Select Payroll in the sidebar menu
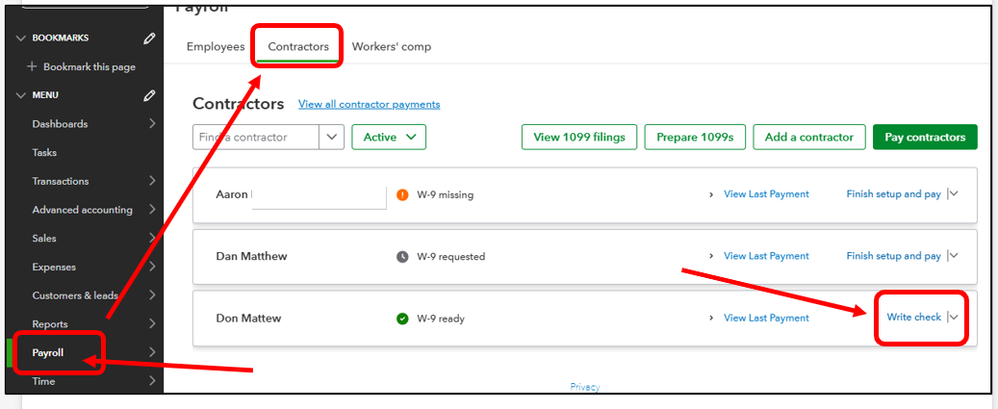The width and height of the screenshot is (998, 409). (48, 353)
